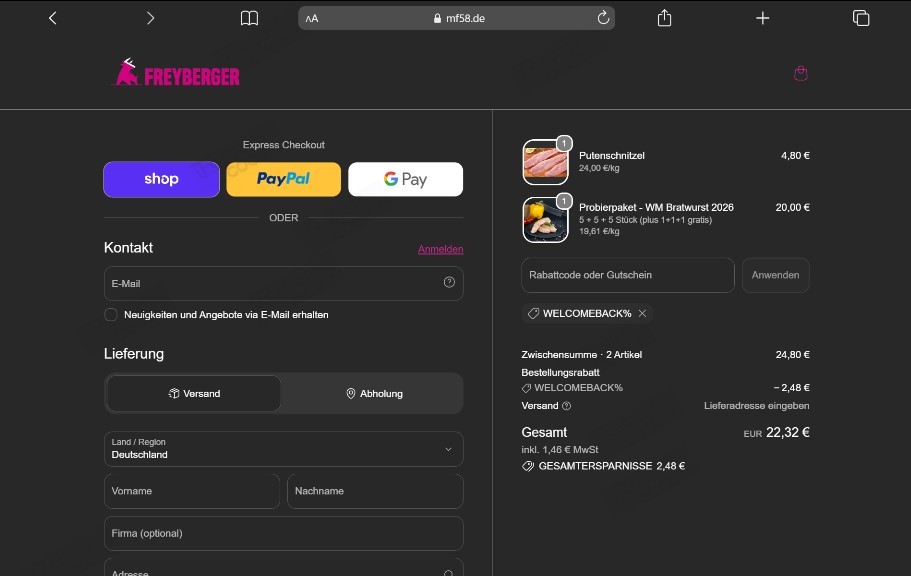Click the 19,61 €/kg unit price
The height and width of the screenshot is (576, 911).
599,231
